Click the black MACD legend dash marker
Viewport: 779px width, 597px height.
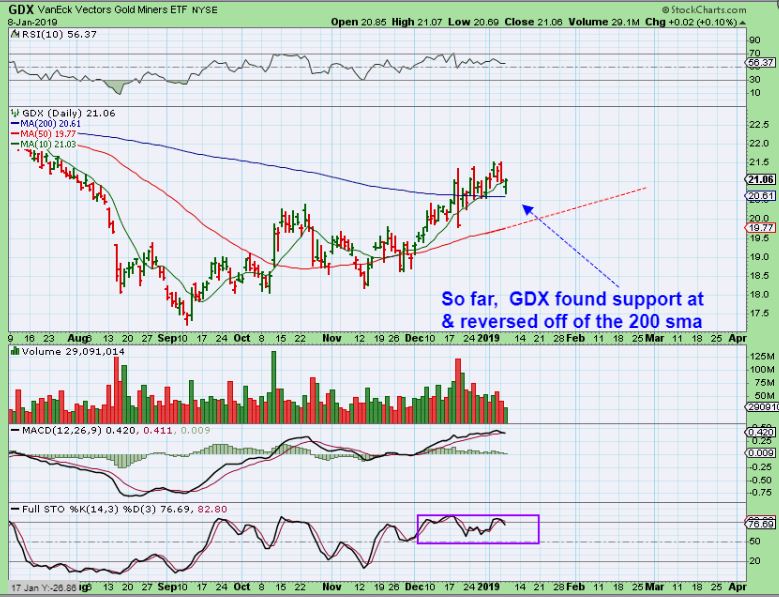pyautogui.click(x=15, y=431)
